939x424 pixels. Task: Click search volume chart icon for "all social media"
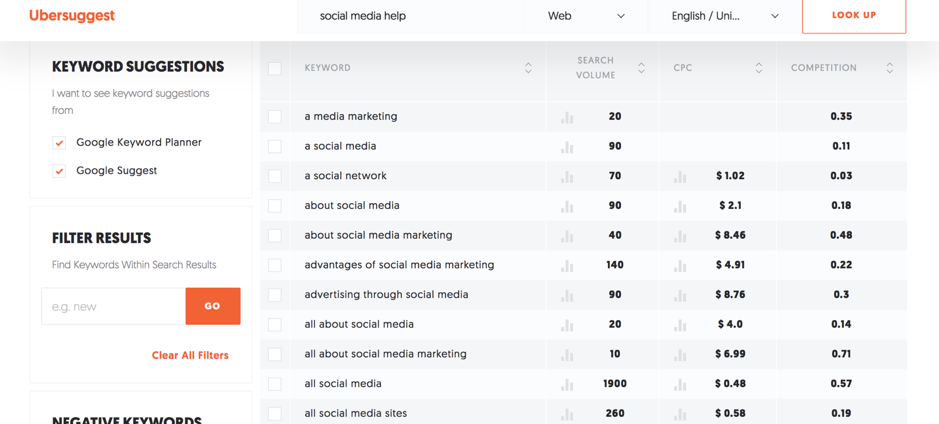tap(567, 384)
